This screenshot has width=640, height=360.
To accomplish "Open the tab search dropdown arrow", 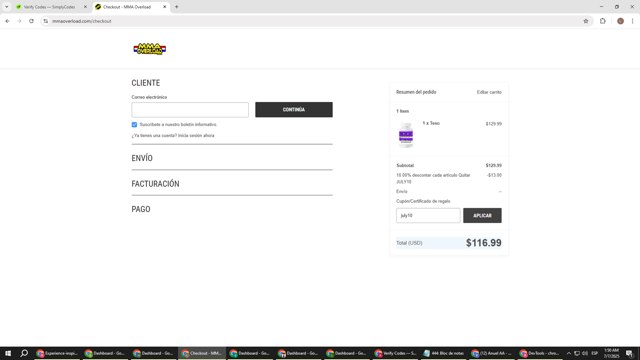I will pos(7,7).
